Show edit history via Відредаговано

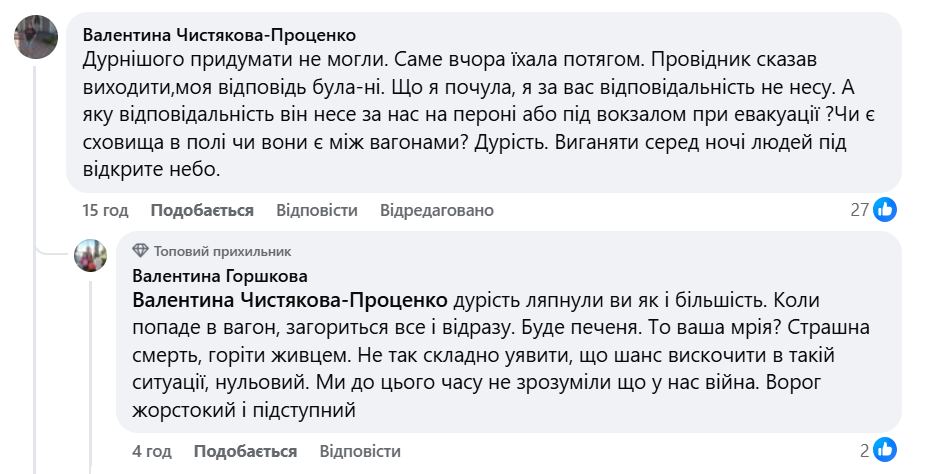tap(437, 210)
